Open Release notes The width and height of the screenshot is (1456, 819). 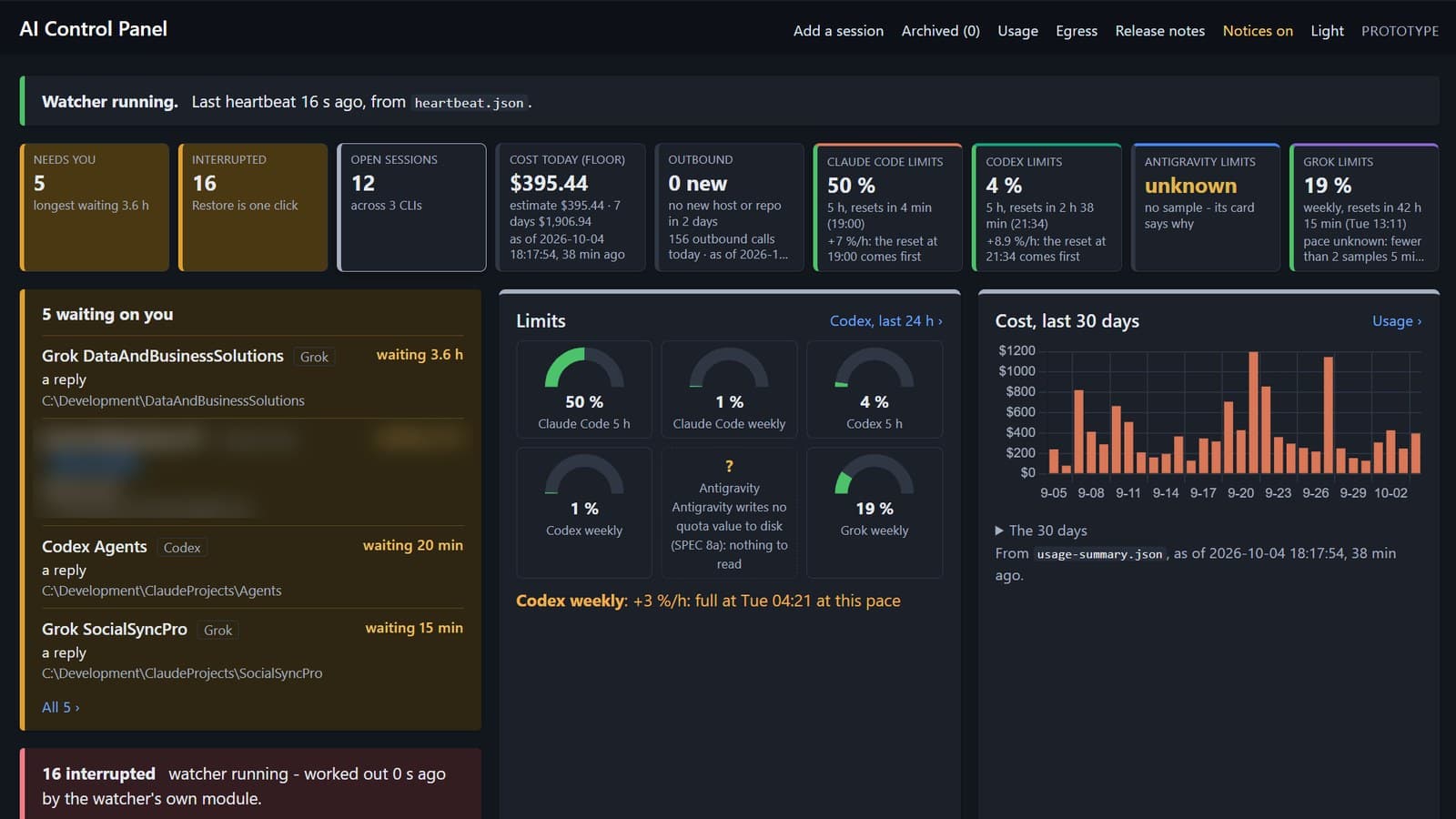click(1159, 31)
